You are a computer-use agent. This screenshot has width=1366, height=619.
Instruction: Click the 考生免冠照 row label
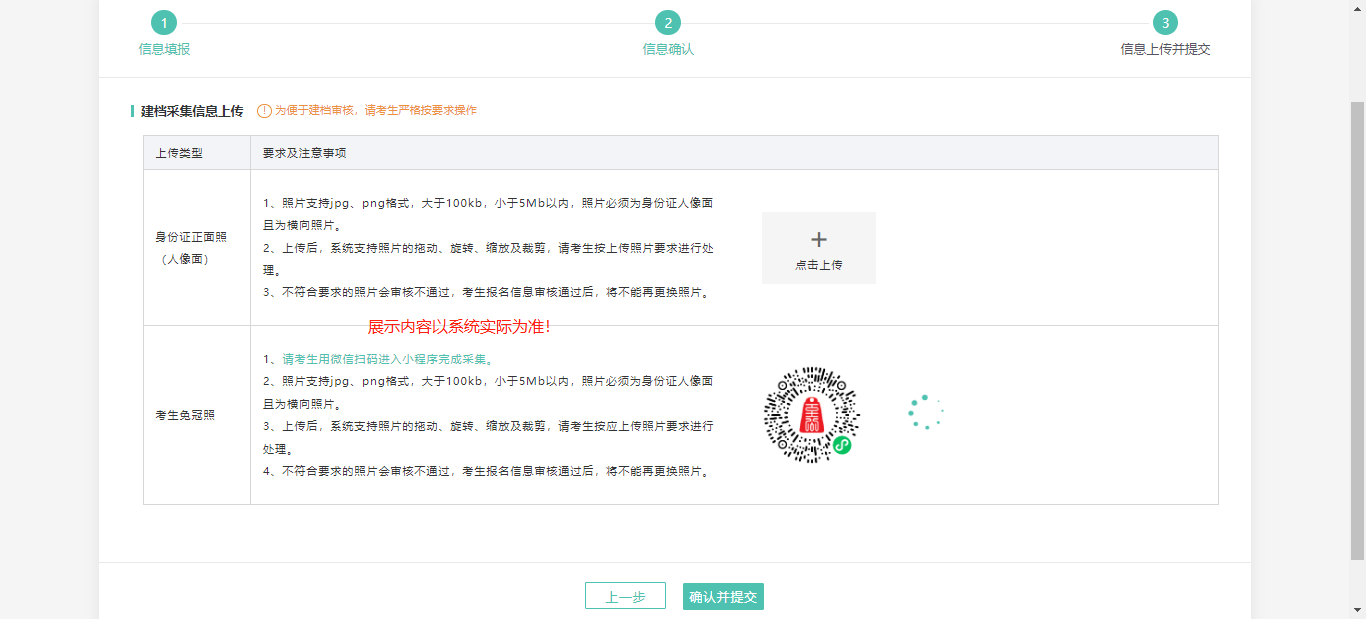185,415
